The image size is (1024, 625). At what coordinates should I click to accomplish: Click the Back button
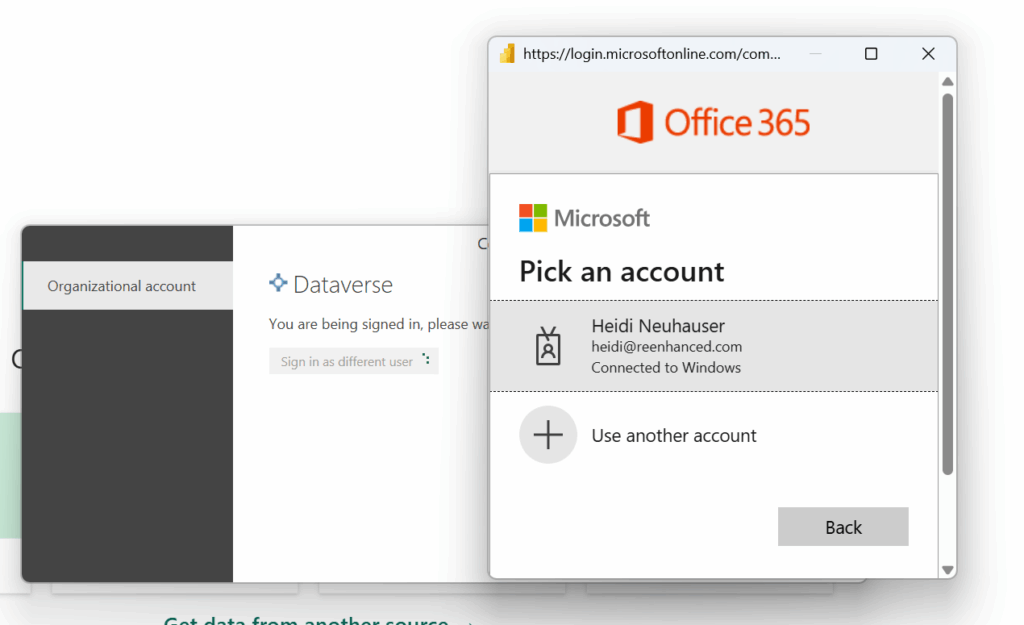pos(842,526)
